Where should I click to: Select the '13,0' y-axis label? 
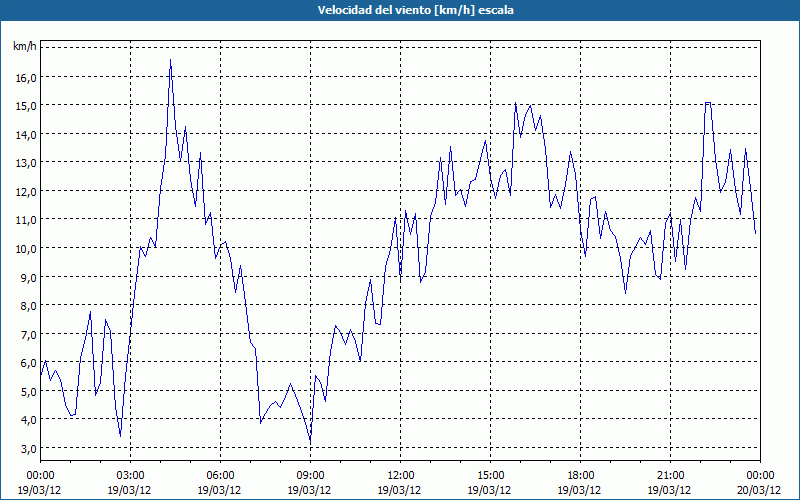[26, 163]
